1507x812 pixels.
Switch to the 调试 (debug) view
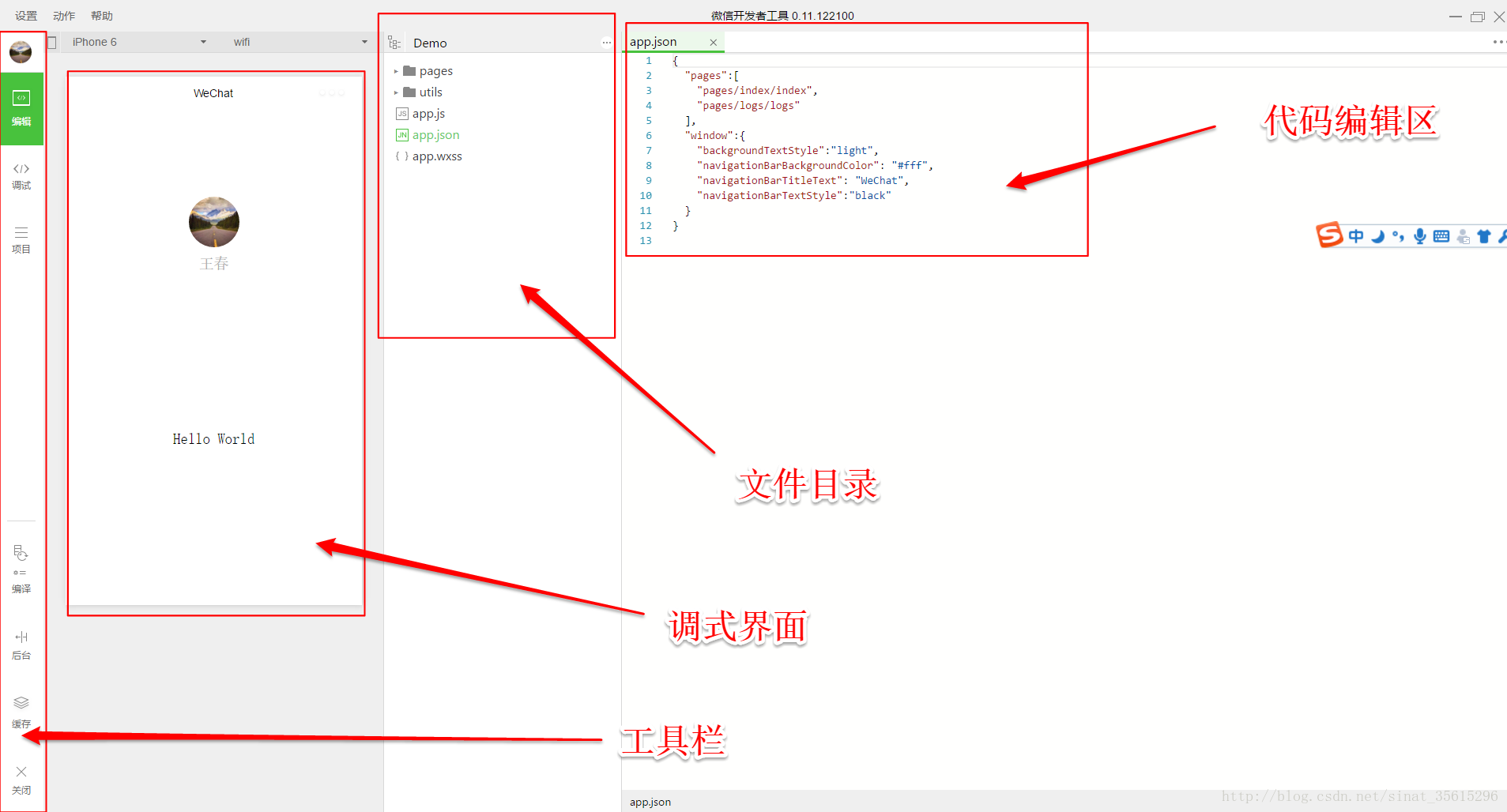pyautogui.click(x=21, y=176)
